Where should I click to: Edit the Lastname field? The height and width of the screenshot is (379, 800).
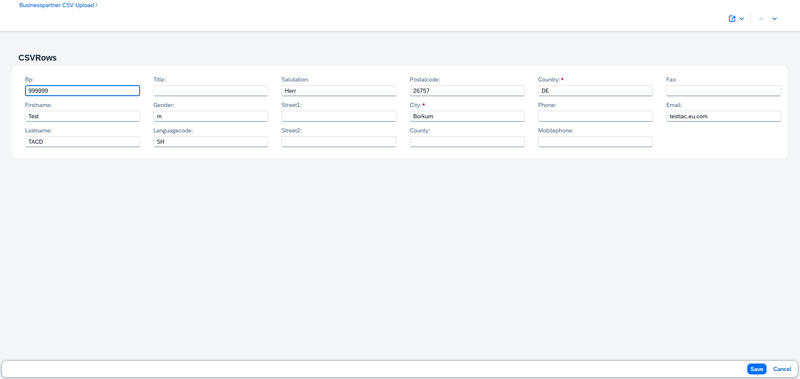[82, 142]
